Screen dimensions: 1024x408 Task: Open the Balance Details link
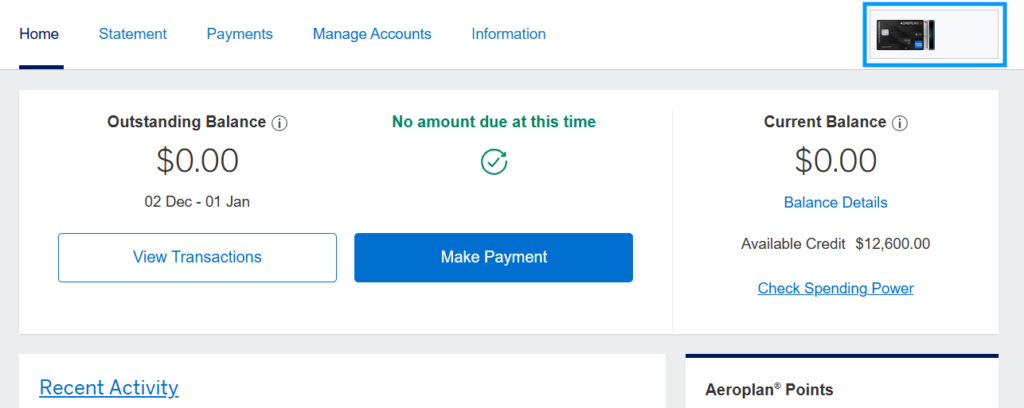click(x=835, y=202)
